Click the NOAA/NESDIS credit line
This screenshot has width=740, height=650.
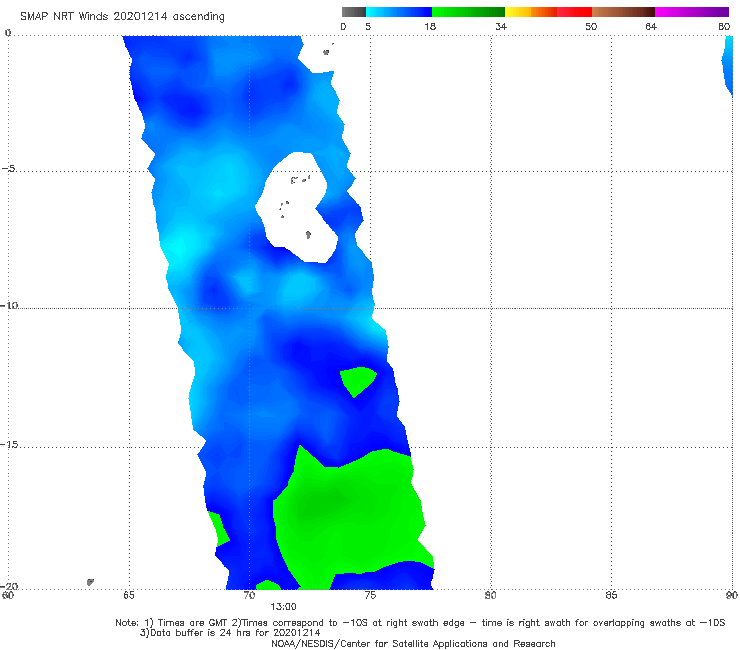coord(413,643)
